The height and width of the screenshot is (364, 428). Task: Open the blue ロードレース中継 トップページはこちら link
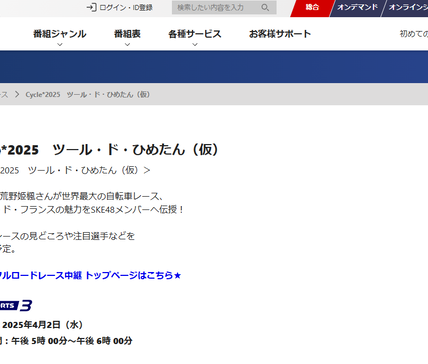(90, 275)
